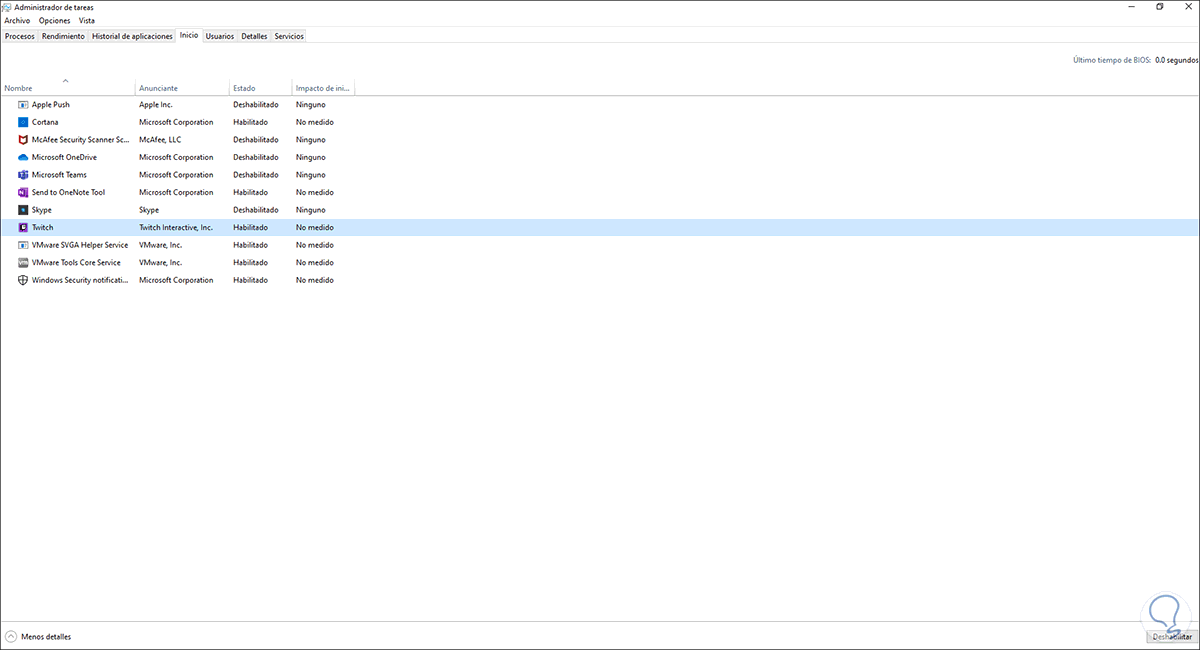Click Apple Inc. publisher cell

coord(156,104)
